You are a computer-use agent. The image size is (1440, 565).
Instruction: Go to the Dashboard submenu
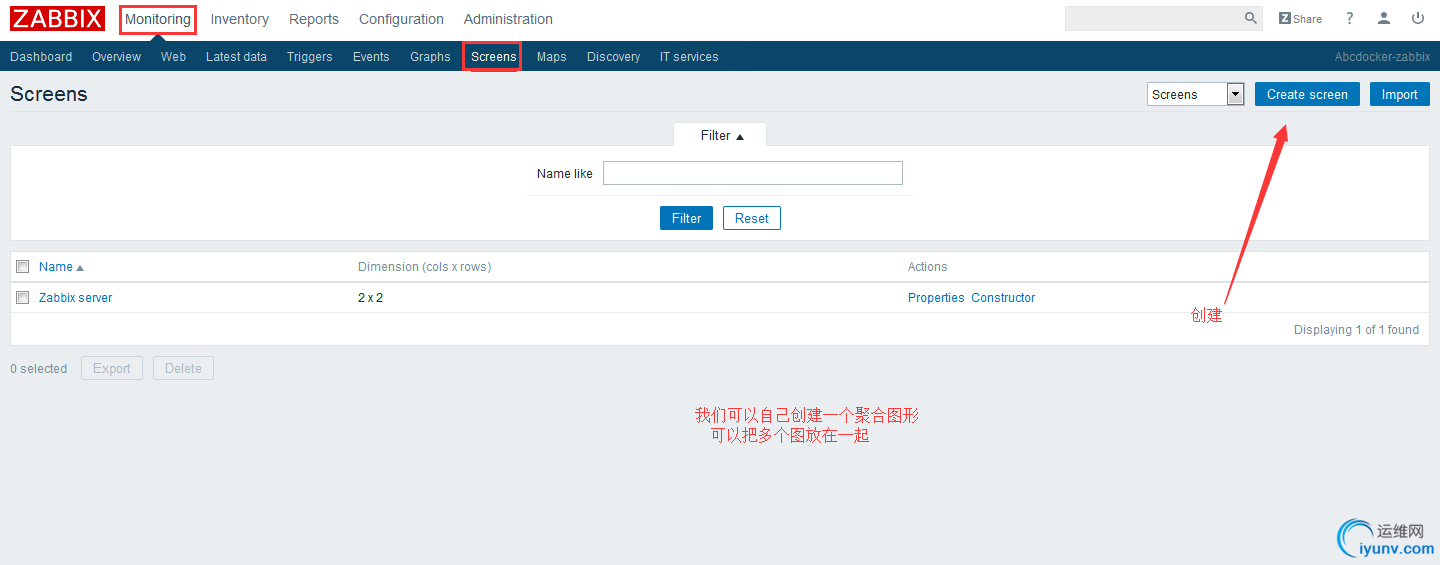pyautogui.click(x=41, y=57)
